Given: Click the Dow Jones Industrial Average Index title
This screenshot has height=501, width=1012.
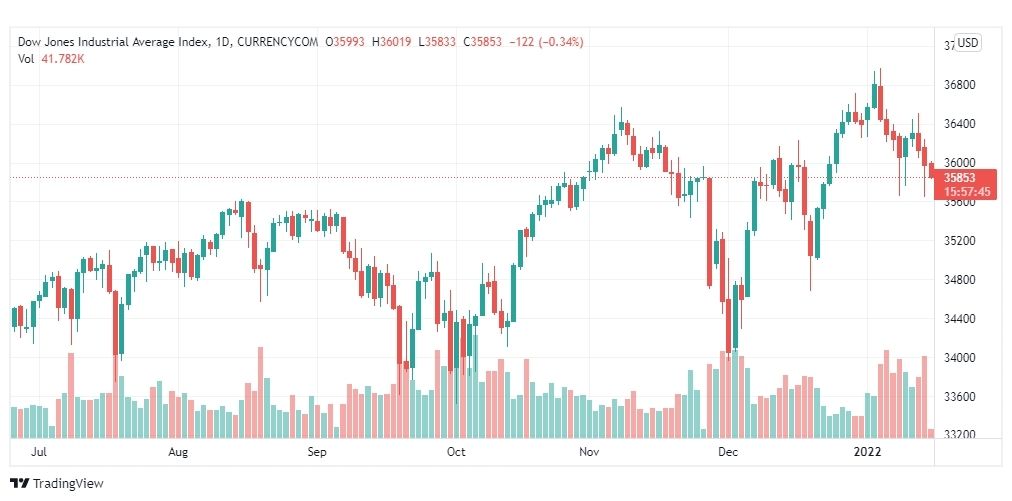Looking at the screenshot, I should tap(113, 42).
